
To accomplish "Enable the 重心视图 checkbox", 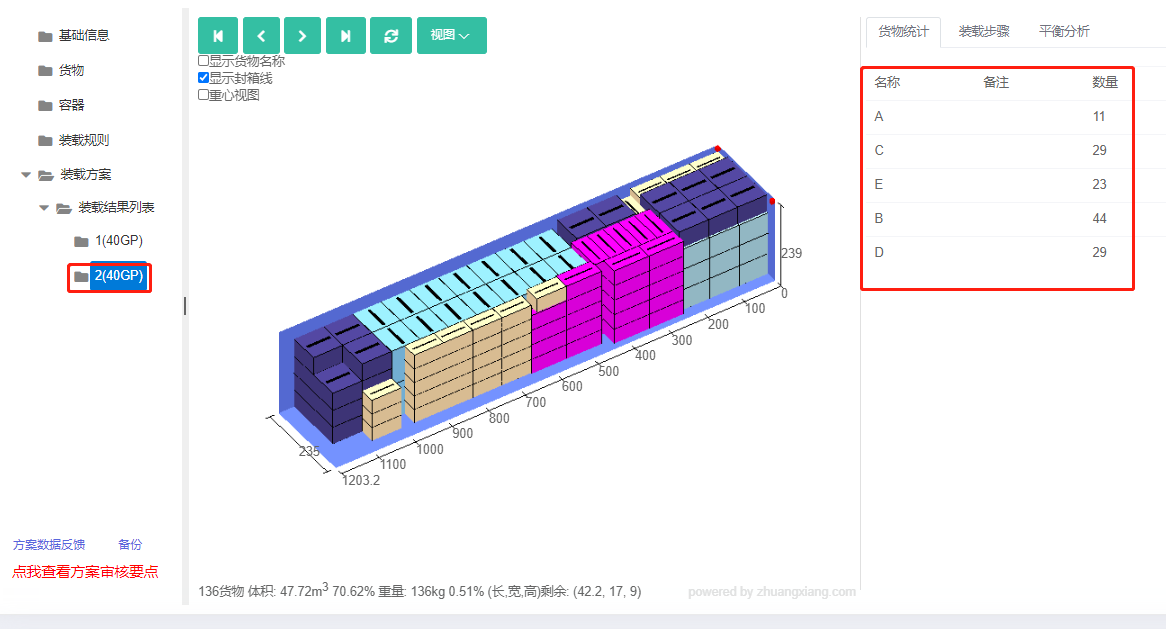I will [x=203, y=94].
